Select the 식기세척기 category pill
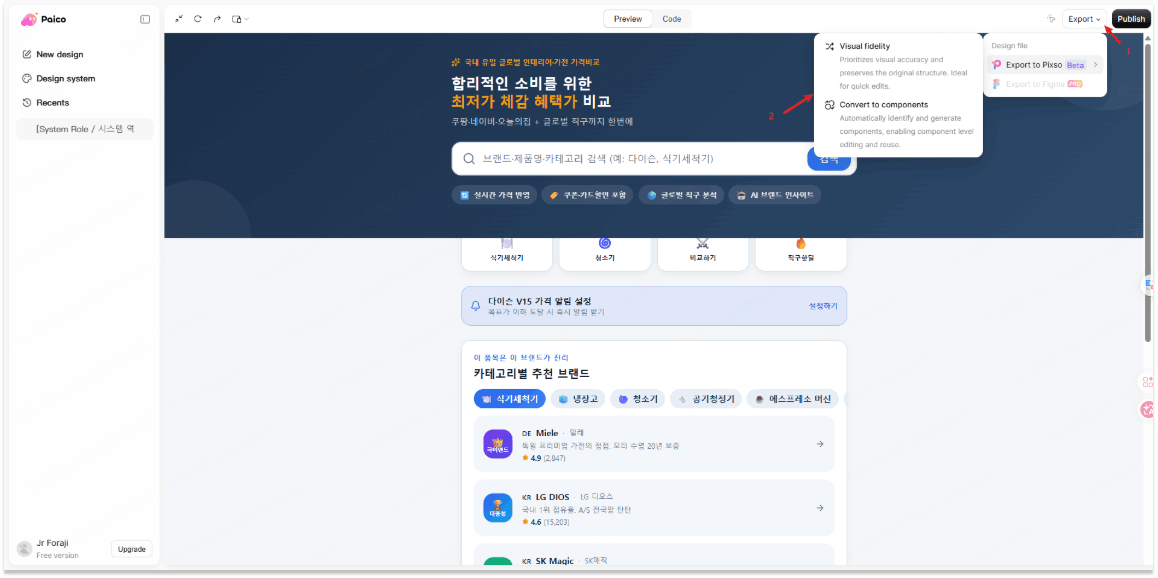 tap(510, 399)
